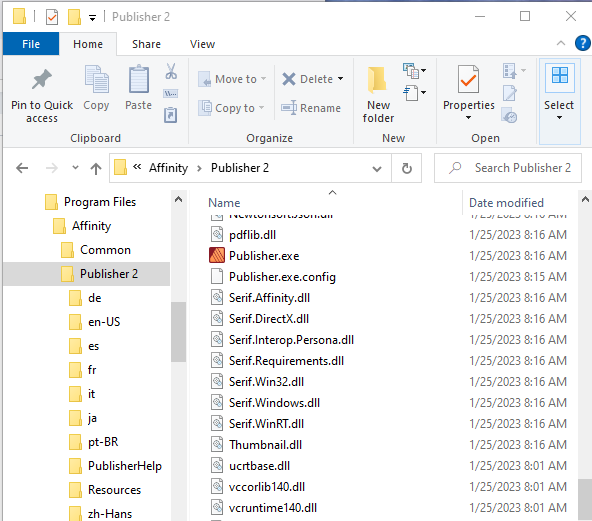
Task: Select the Serif.Affinity.dll file
Action: pos(269,298)
